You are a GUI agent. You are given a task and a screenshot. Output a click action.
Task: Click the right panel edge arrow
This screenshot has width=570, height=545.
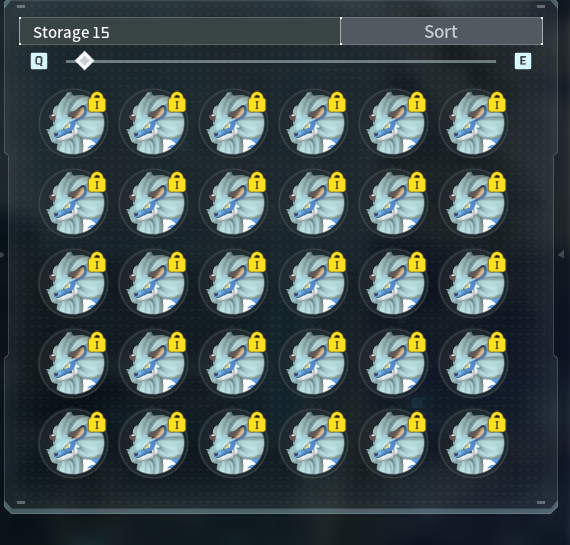561,255
